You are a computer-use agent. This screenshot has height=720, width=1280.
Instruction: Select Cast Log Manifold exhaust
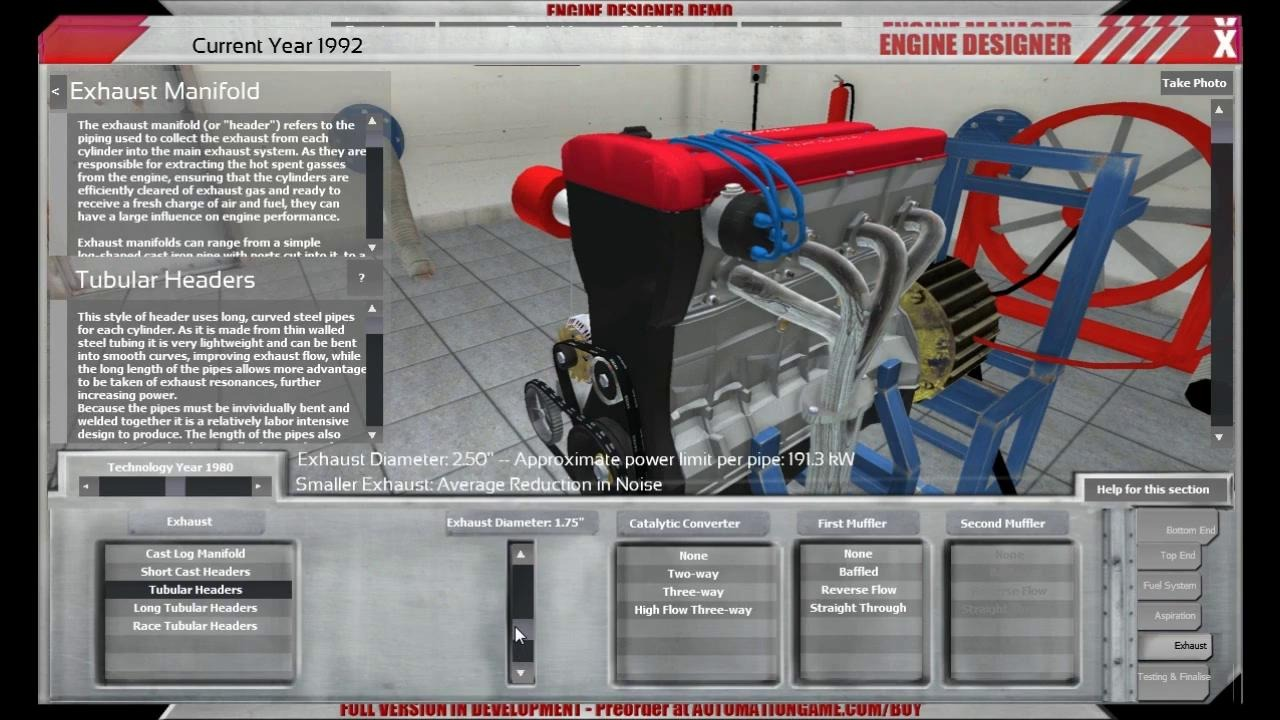click(x=195, y=553)
